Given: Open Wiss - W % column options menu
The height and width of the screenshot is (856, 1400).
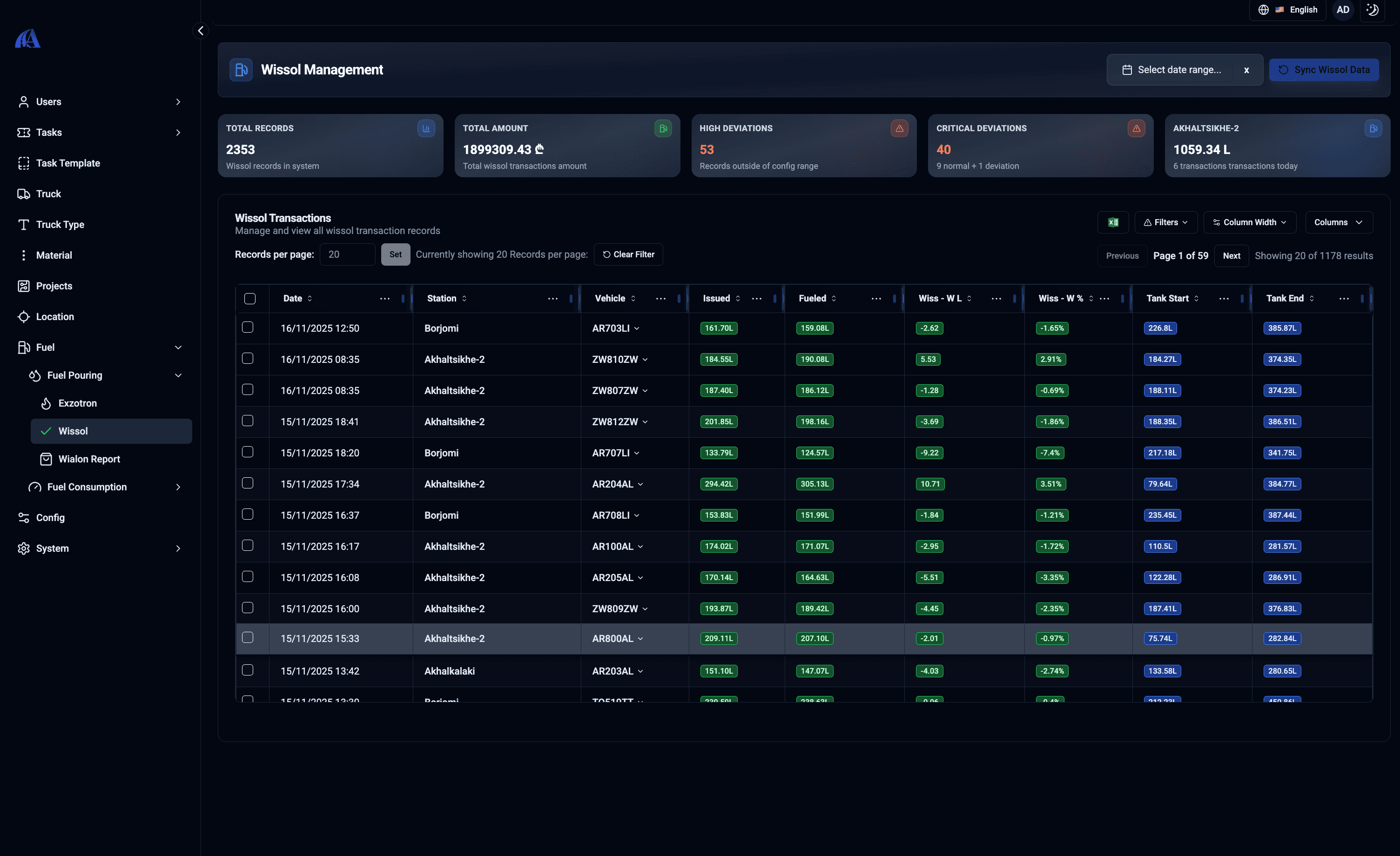Looking at the screenshot, I should point(1104,299).
